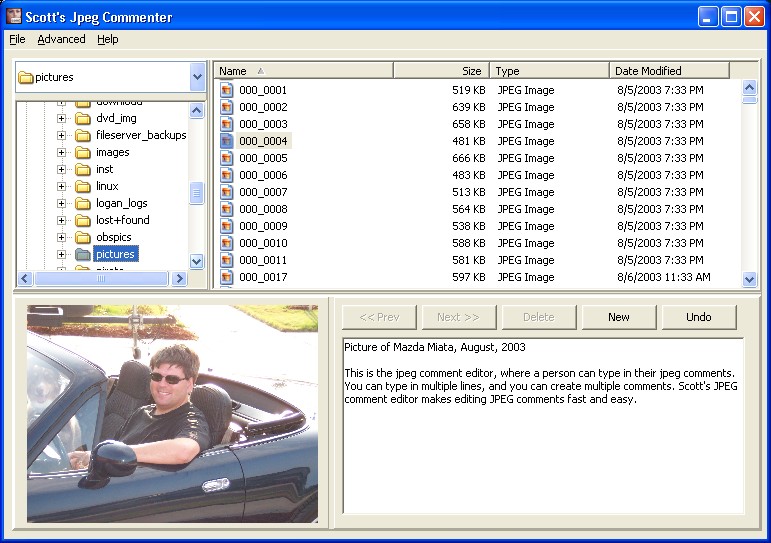
Task: Click the folder tree scroll right arrow
Action: (x=179, y=278)
